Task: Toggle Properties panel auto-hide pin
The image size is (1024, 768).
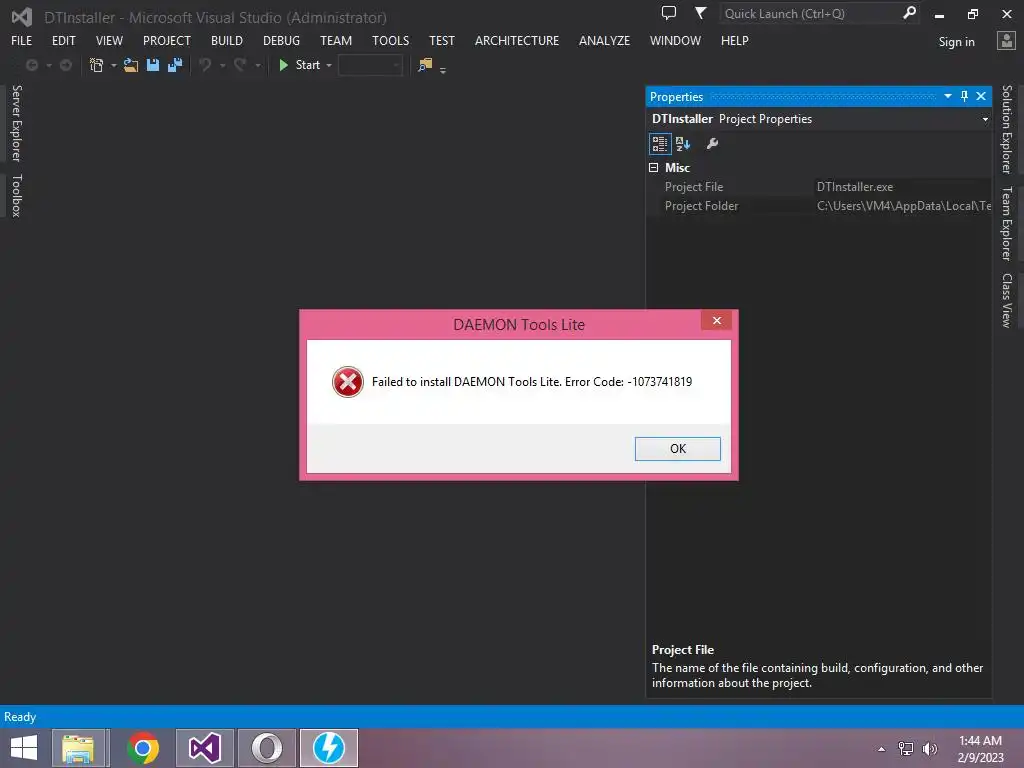Action: (x=965, y=96)
